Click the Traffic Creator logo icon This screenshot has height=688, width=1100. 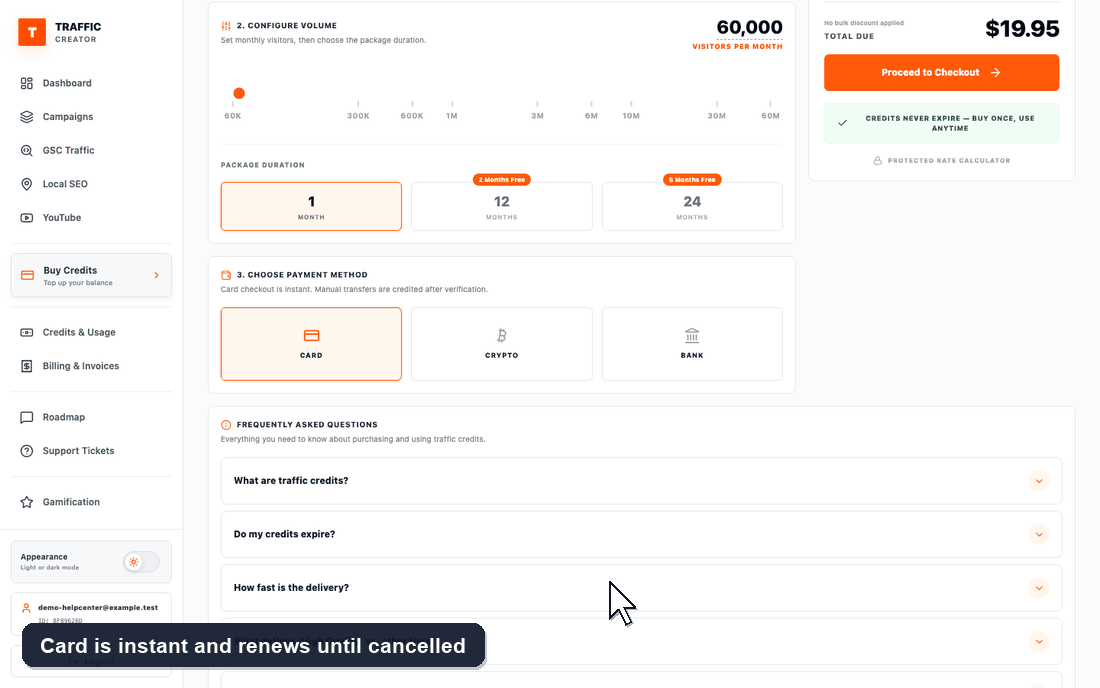pos(32,32)
